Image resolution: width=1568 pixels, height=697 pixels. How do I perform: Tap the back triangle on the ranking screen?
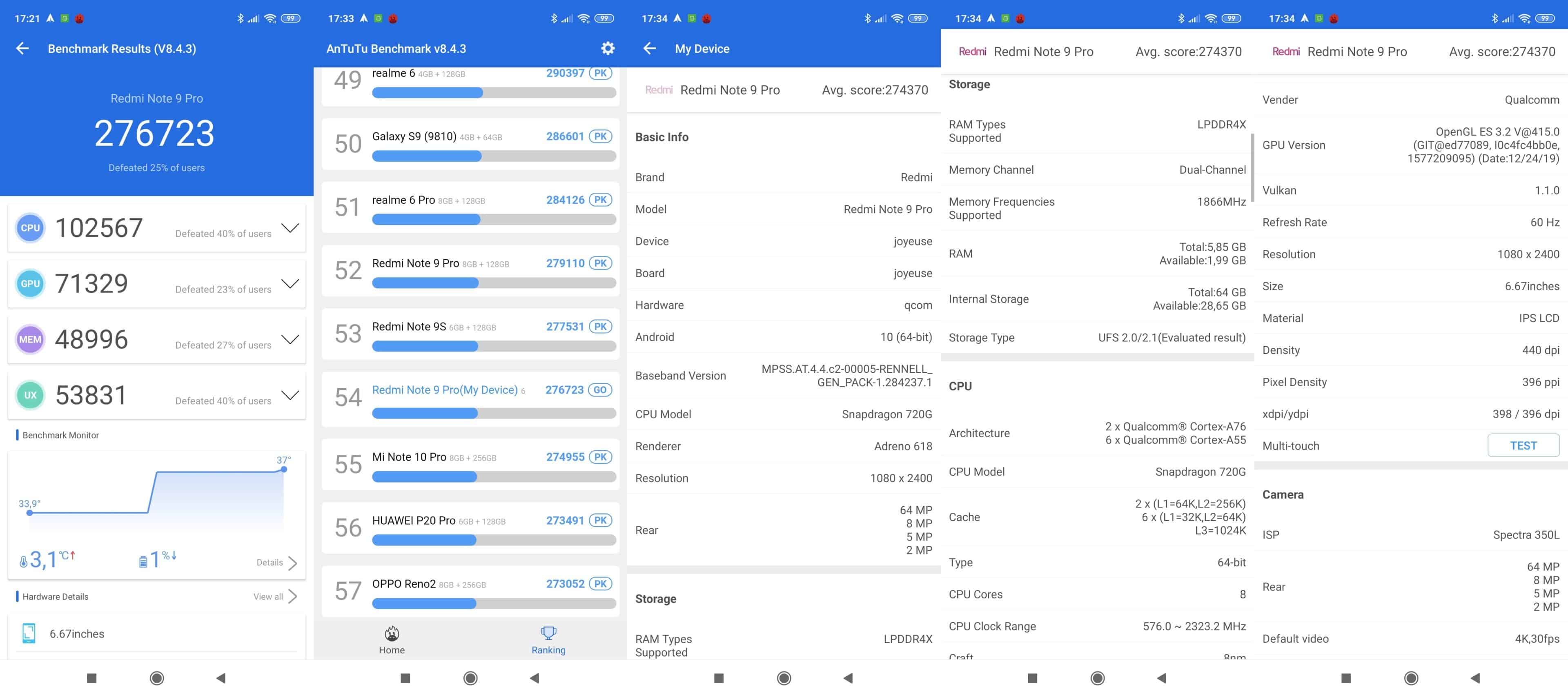click(535, 678)
